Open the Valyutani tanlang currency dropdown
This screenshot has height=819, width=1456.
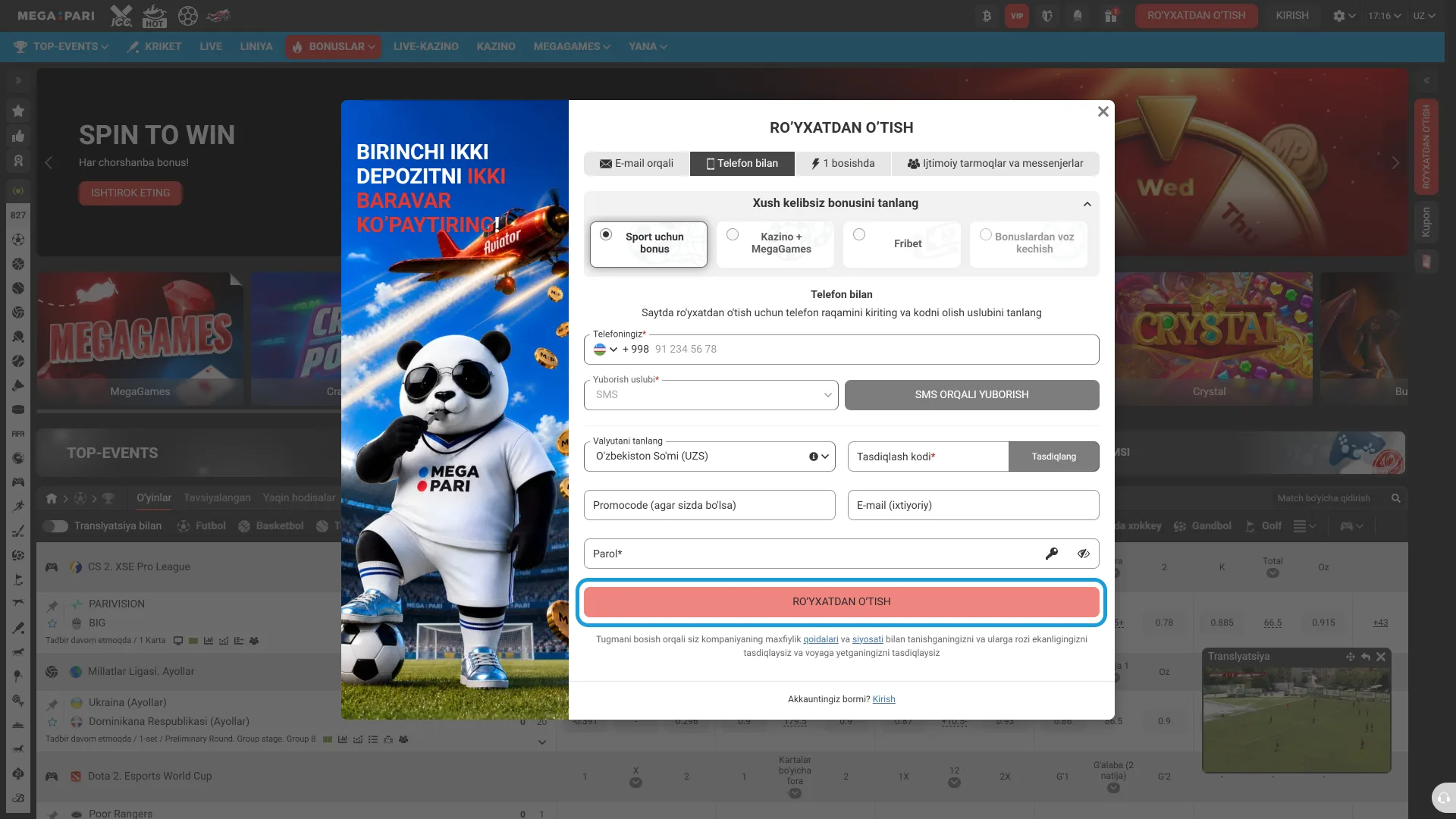tap(709, 457)
